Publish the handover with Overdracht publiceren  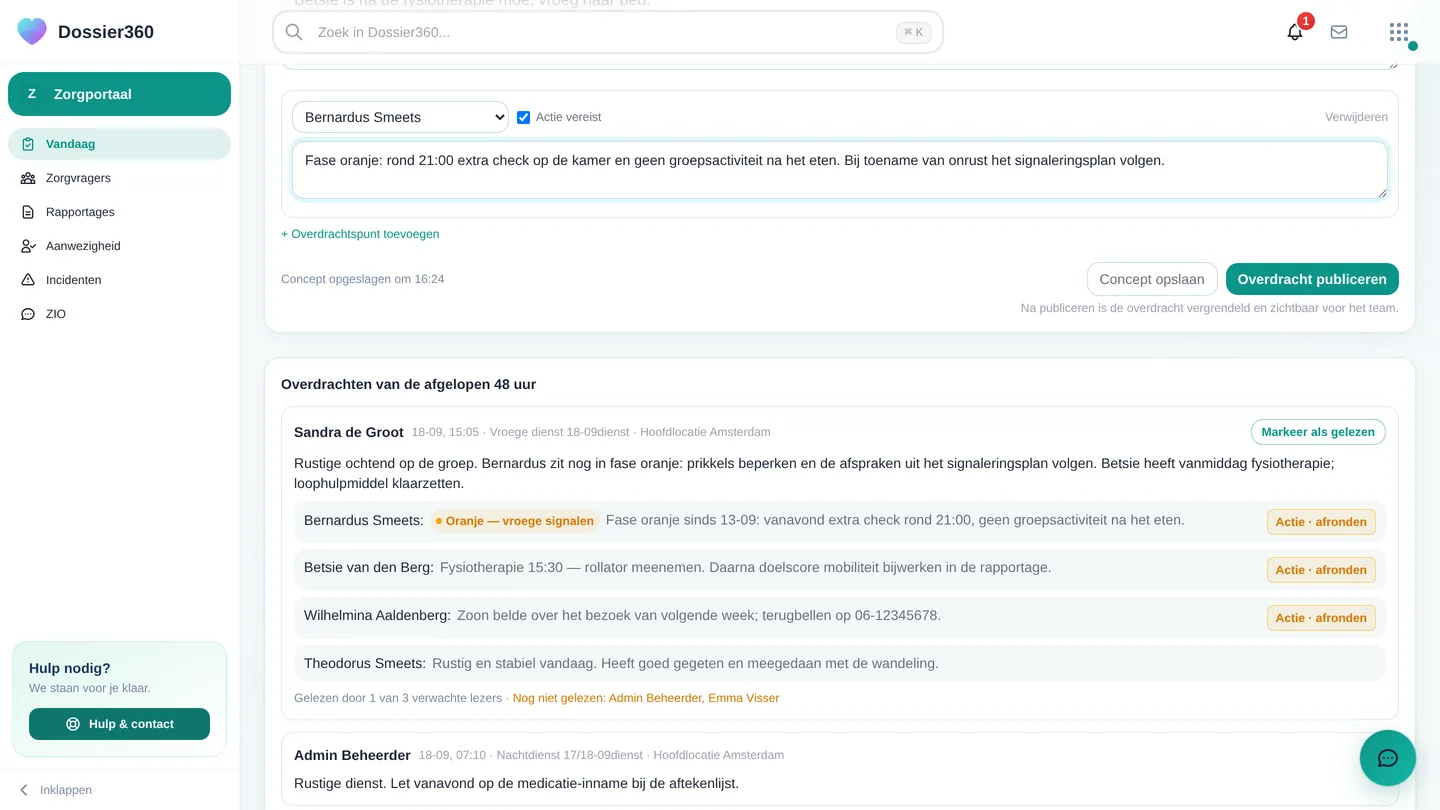pyautogui.click(x=1312, y=279)
